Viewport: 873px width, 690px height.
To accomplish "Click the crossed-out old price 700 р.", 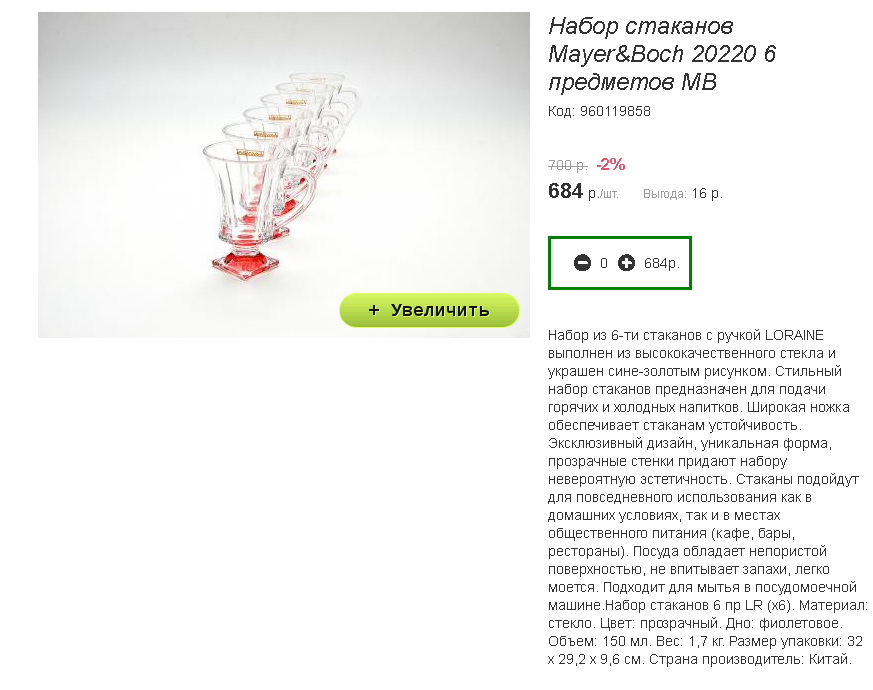I will click(567, 165).
